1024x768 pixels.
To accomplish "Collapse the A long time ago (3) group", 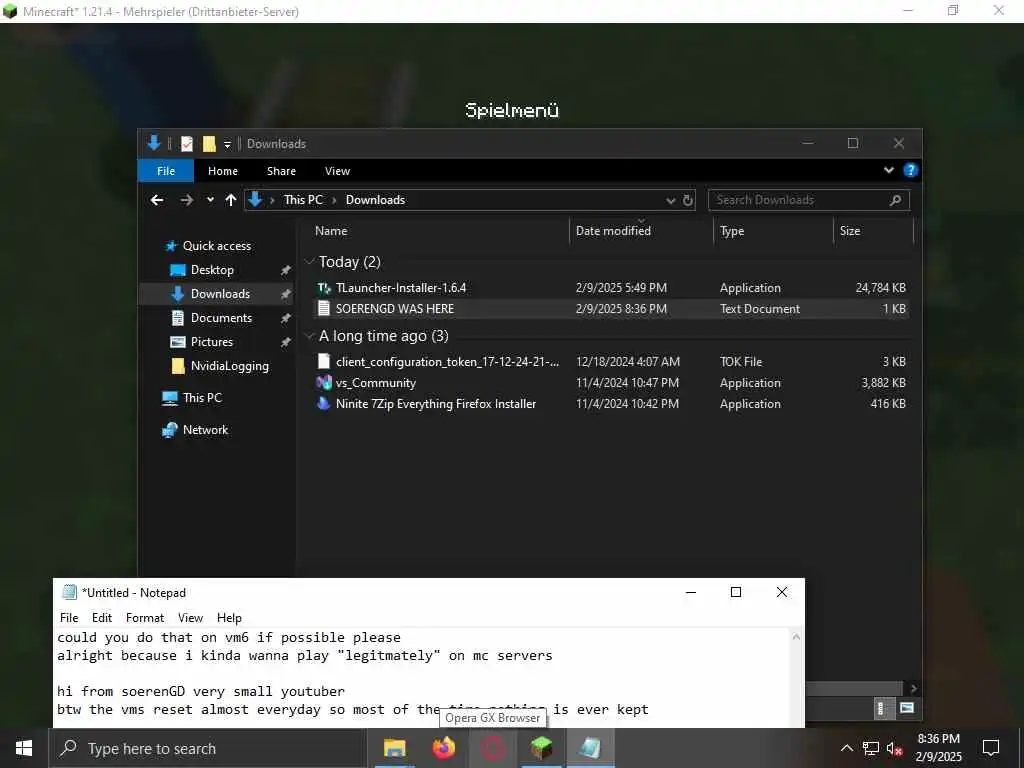I will 310,336.
